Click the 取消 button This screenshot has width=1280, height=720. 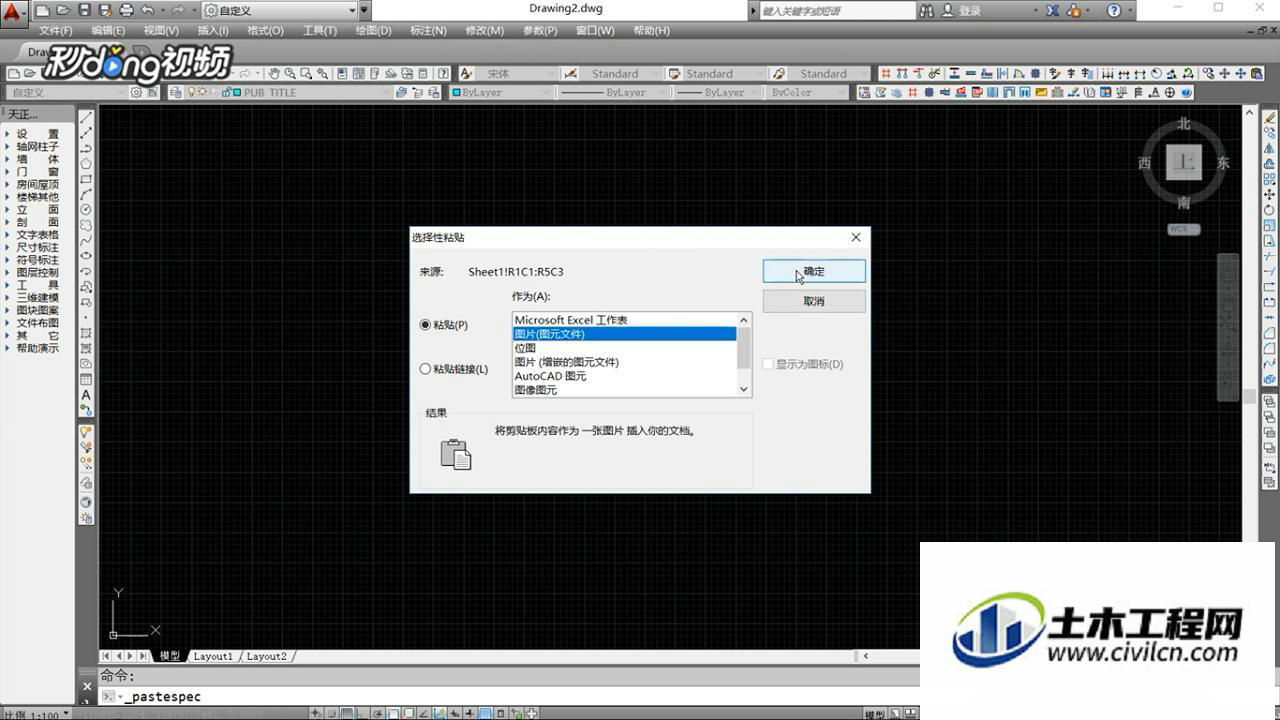tap(813, 300)
